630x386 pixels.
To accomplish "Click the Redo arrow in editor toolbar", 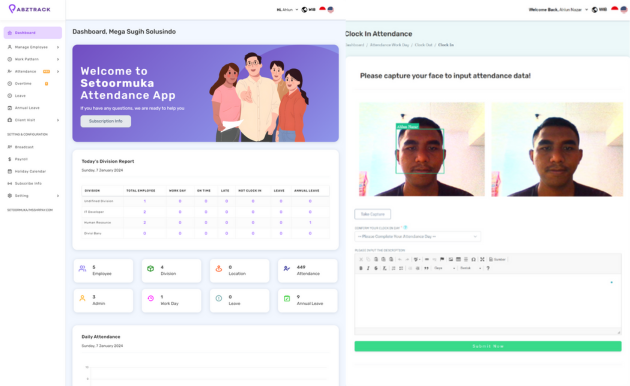I will 407,259.
